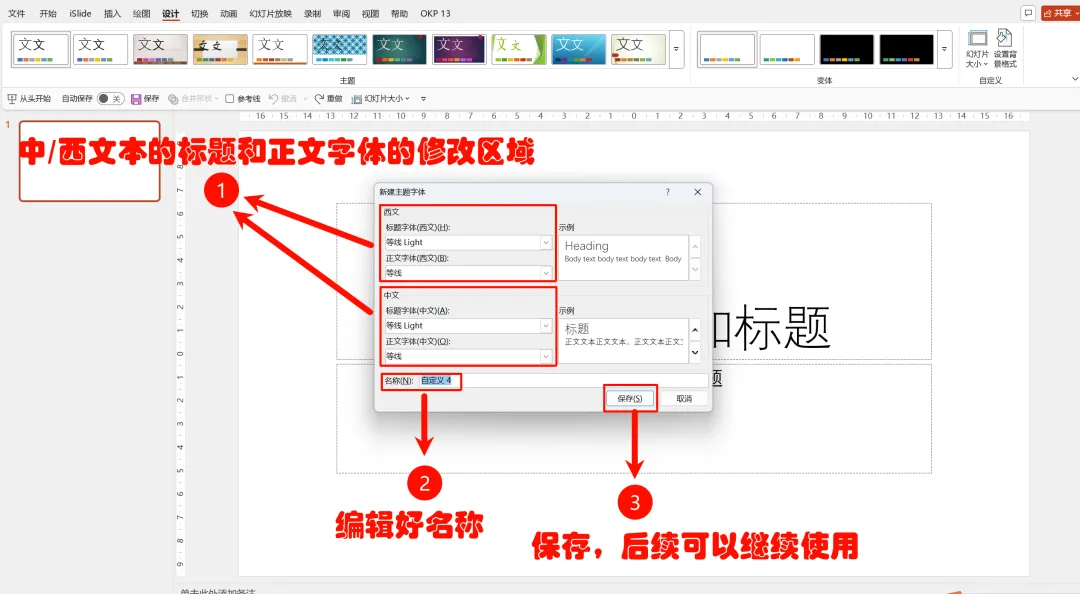Switch to the 切换 ribbon tab
Image resolution: width=1080 pixels, height=594 pixels.
coord(200,13)
